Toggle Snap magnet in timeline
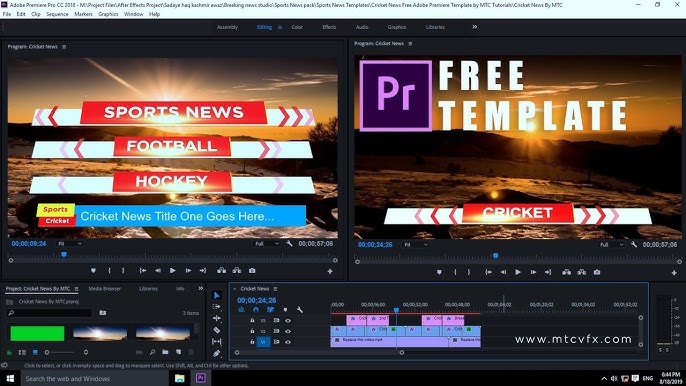This screenshot has width=686, height=386. pyautogui.click(x=256, y=309)
